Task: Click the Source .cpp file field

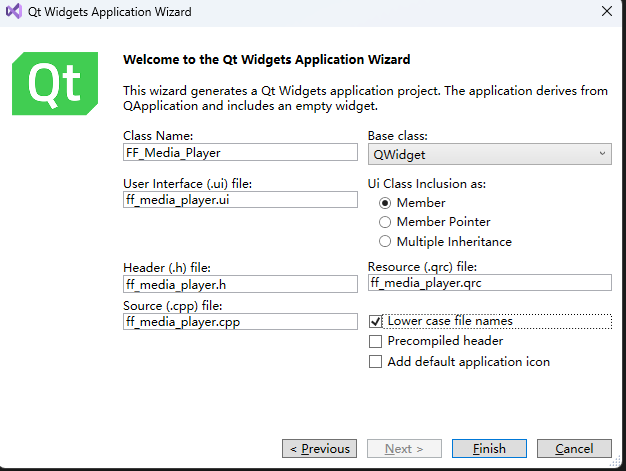Action: tap(240, 322)
